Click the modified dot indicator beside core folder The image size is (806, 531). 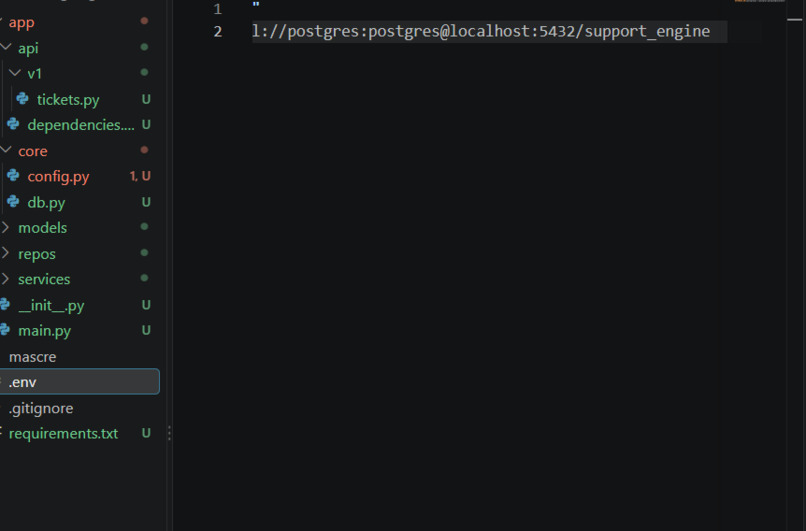(x=144, y=150)
